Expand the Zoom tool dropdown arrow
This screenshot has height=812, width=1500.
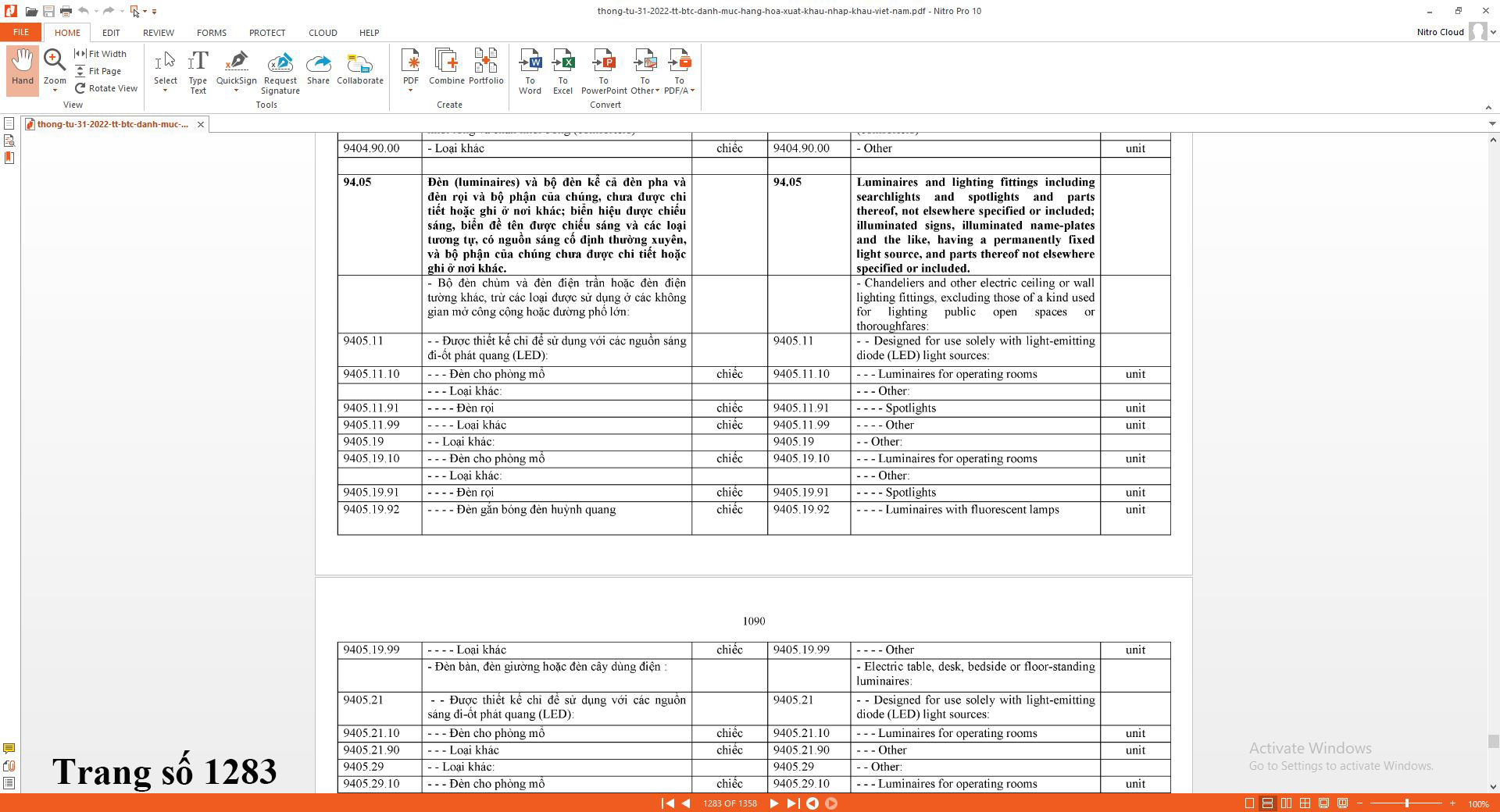click(x=55, y=91)
